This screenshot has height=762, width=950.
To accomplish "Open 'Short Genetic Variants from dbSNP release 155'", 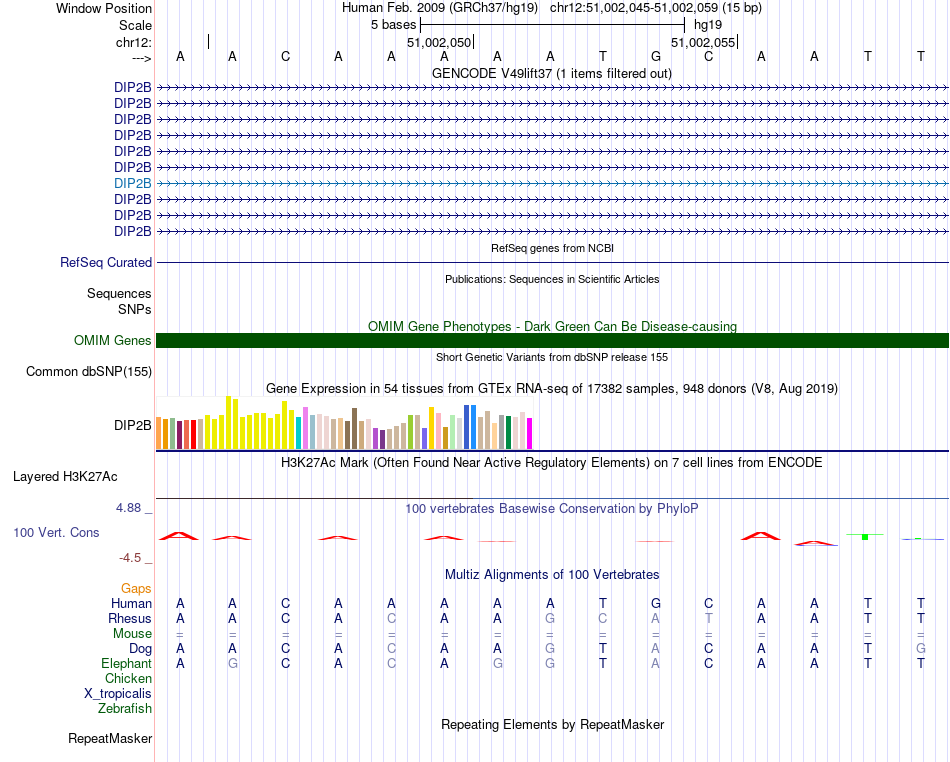I will coord(552,357).
